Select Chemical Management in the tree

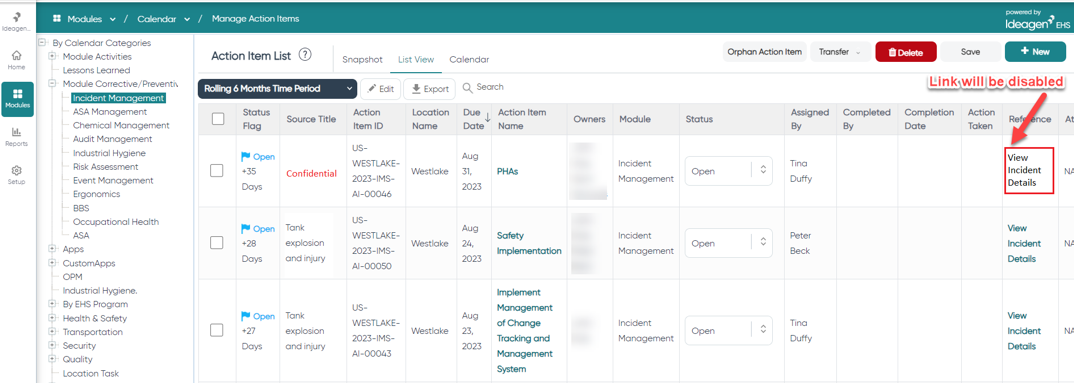pos(121,125)
